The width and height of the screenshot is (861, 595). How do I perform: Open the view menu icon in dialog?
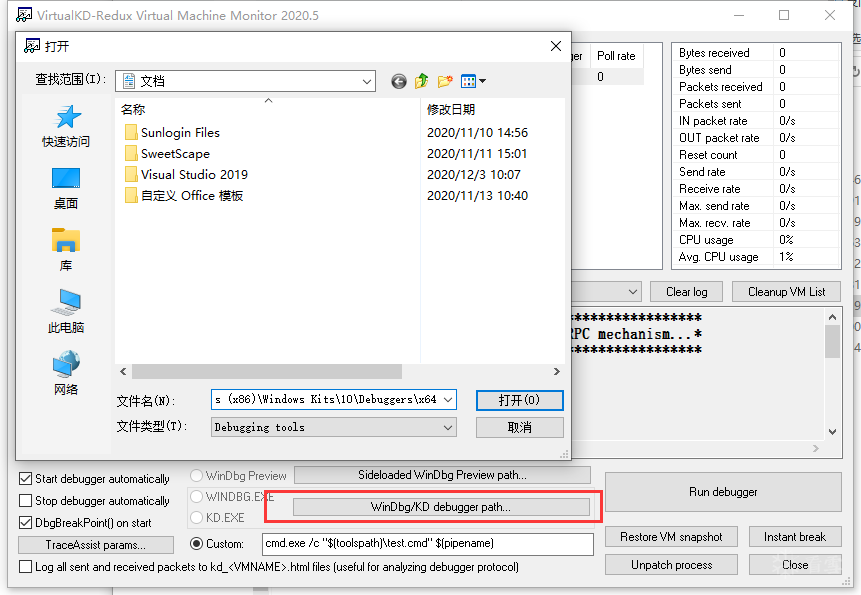tap(473, 81)
